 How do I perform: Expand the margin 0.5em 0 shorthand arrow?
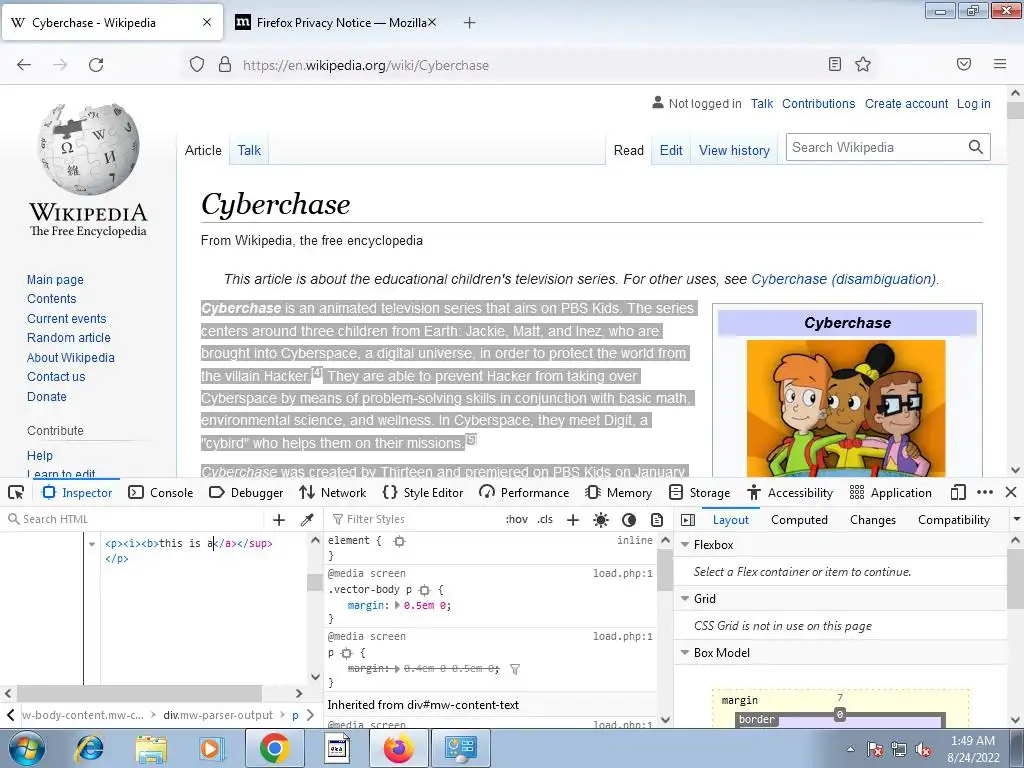[x=397, y=605]
